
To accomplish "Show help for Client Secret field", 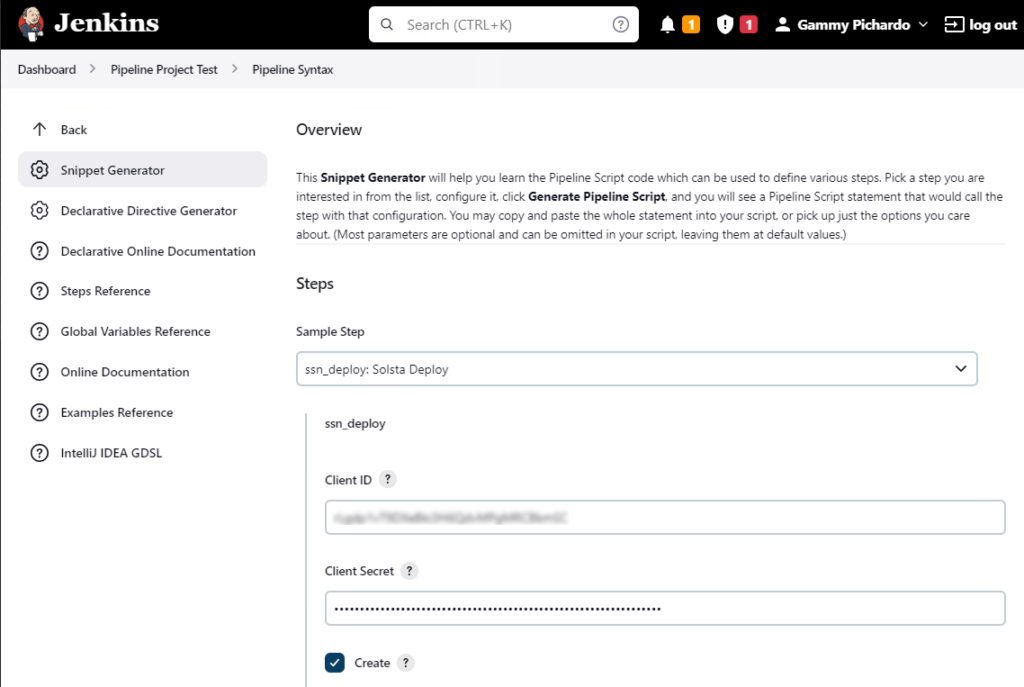I will pyautogui.click(x=409, y=571).
